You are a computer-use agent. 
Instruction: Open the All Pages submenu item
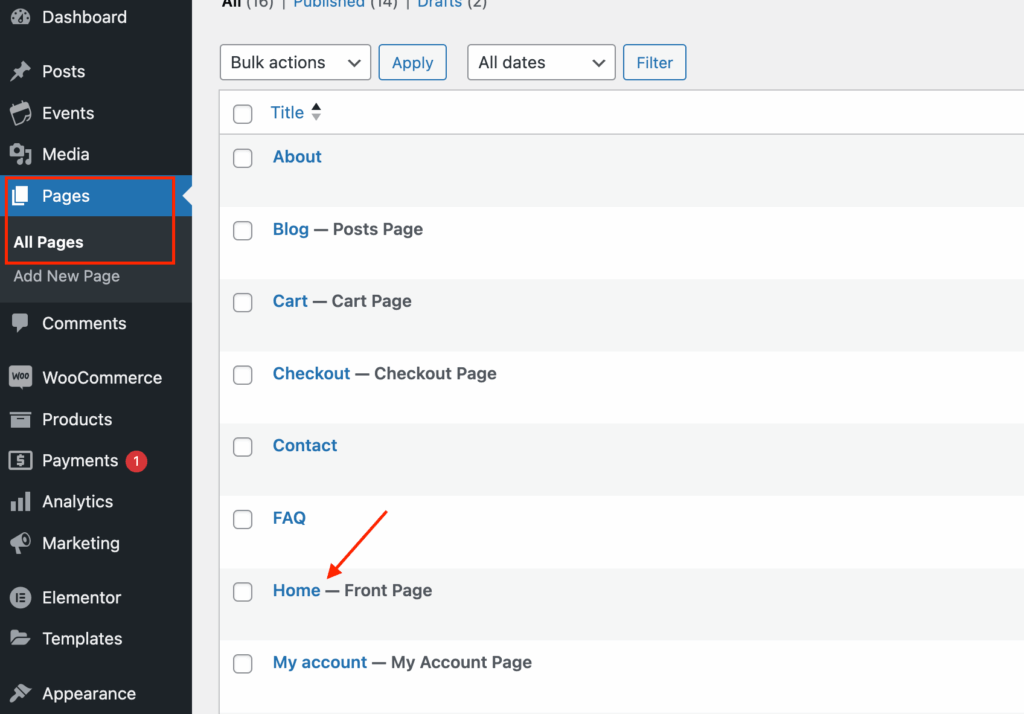48,242
